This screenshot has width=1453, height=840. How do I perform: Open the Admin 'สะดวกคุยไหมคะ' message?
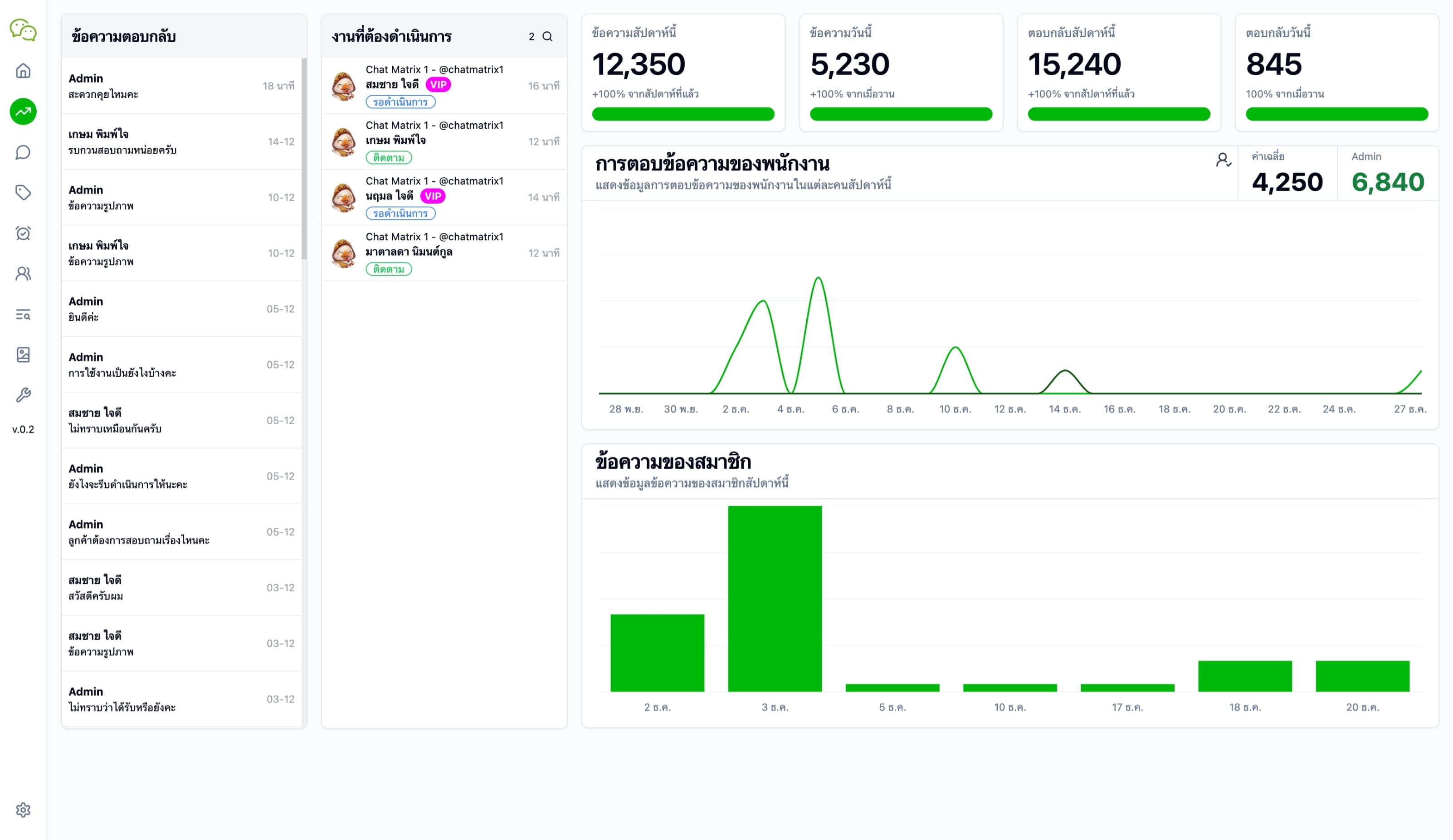tap(181, 86)
